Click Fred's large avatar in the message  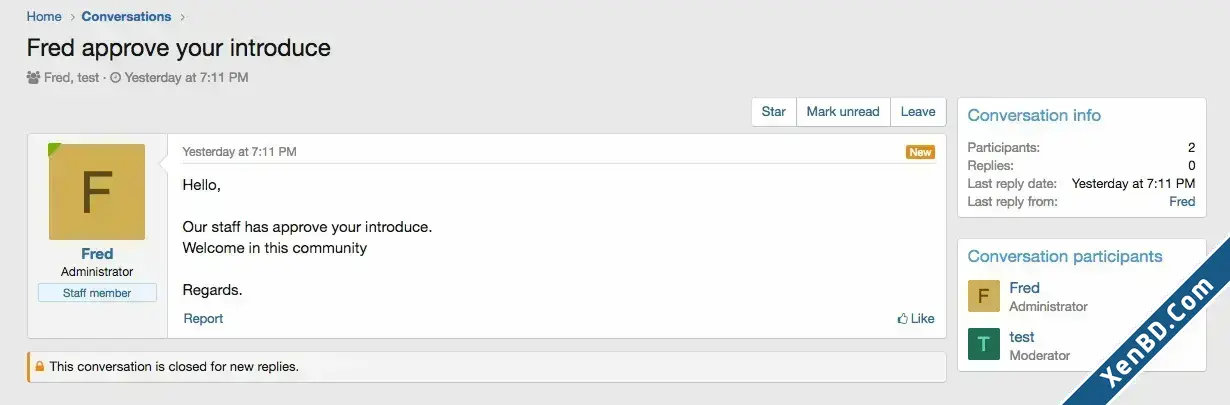coord(97,192)
